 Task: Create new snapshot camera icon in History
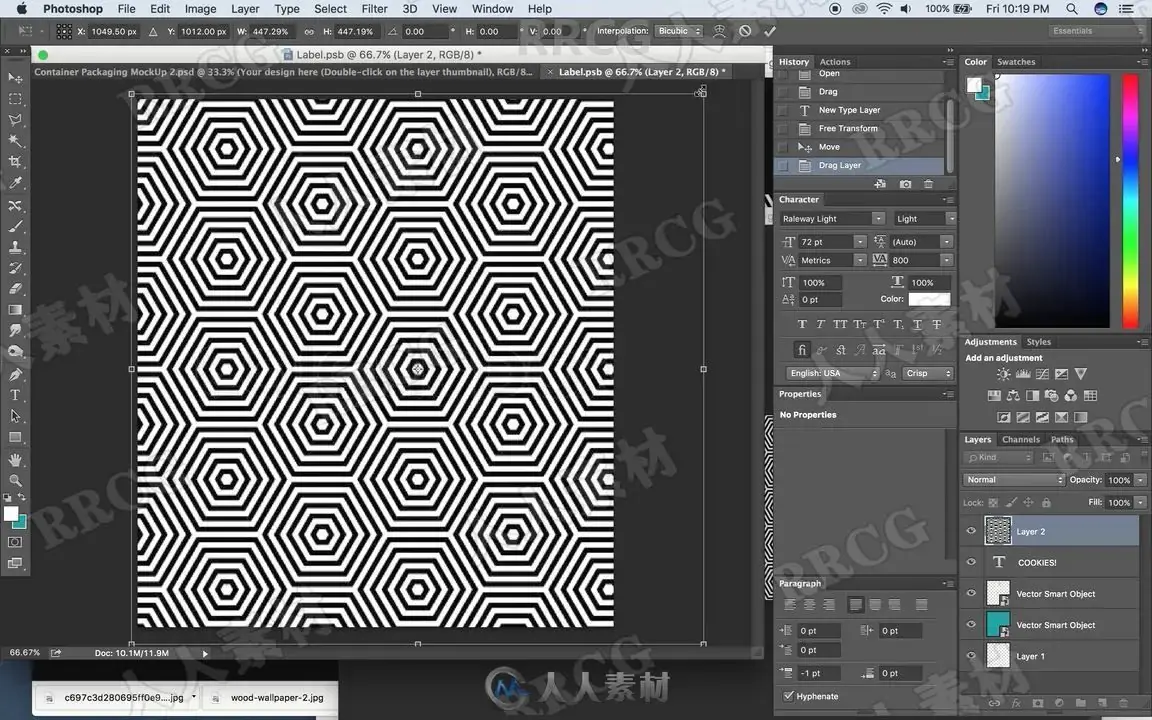click(905, 184)
